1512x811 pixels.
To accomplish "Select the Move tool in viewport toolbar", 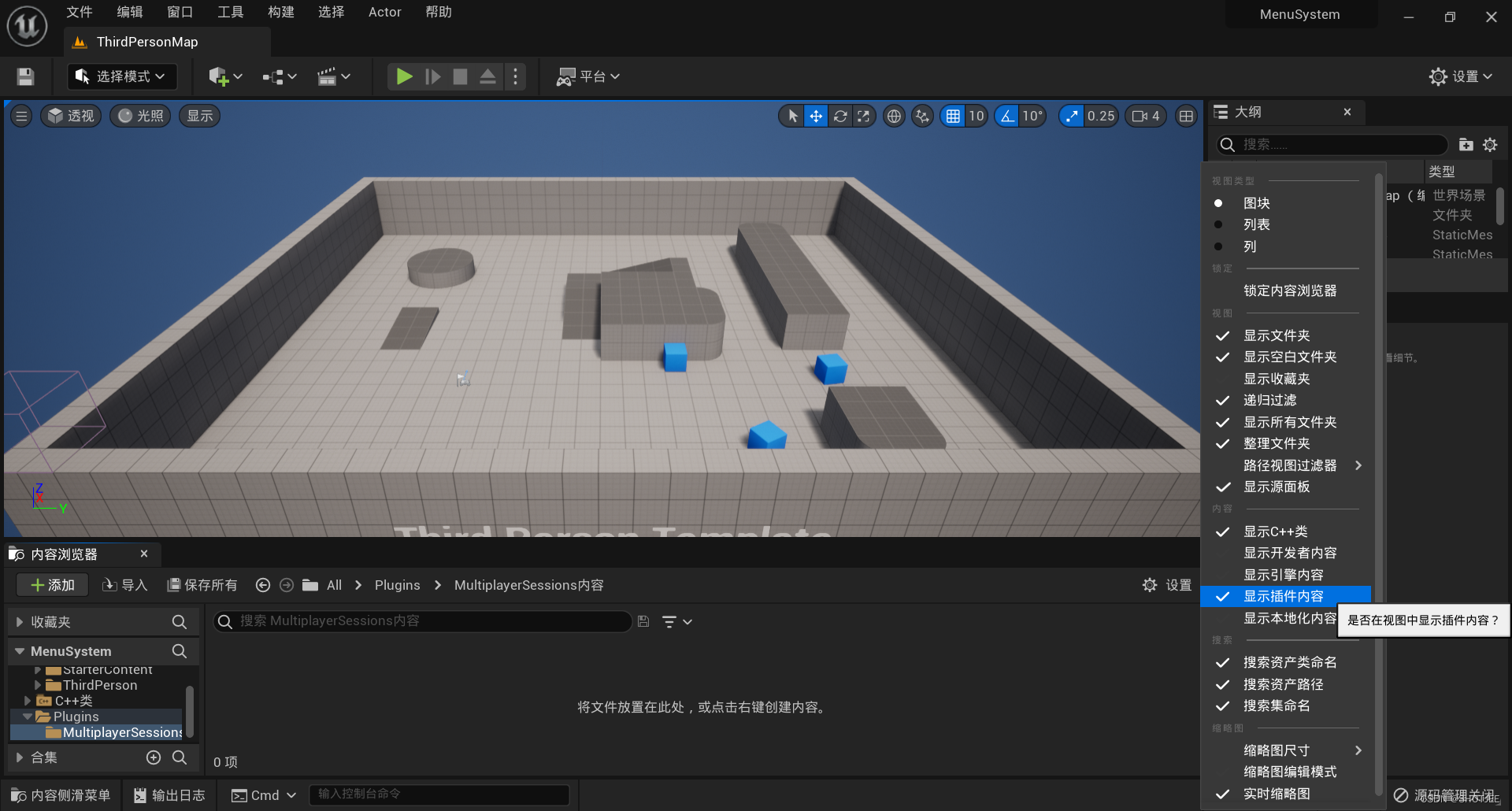I will click(816, 115).
